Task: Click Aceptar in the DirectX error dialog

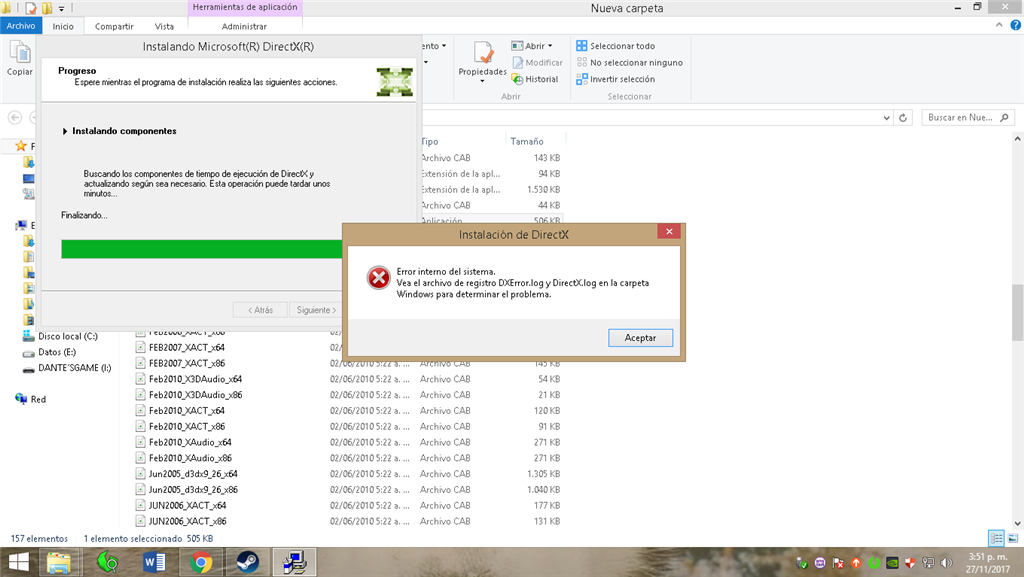Action: coord(640,337)
